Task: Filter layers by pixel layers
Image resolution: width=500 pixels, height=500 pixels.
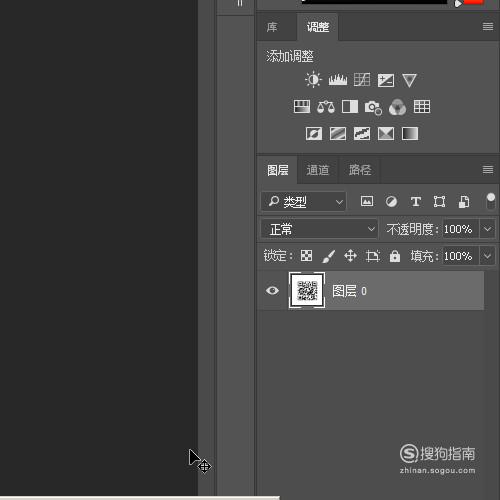Action: tap(367, 201)
